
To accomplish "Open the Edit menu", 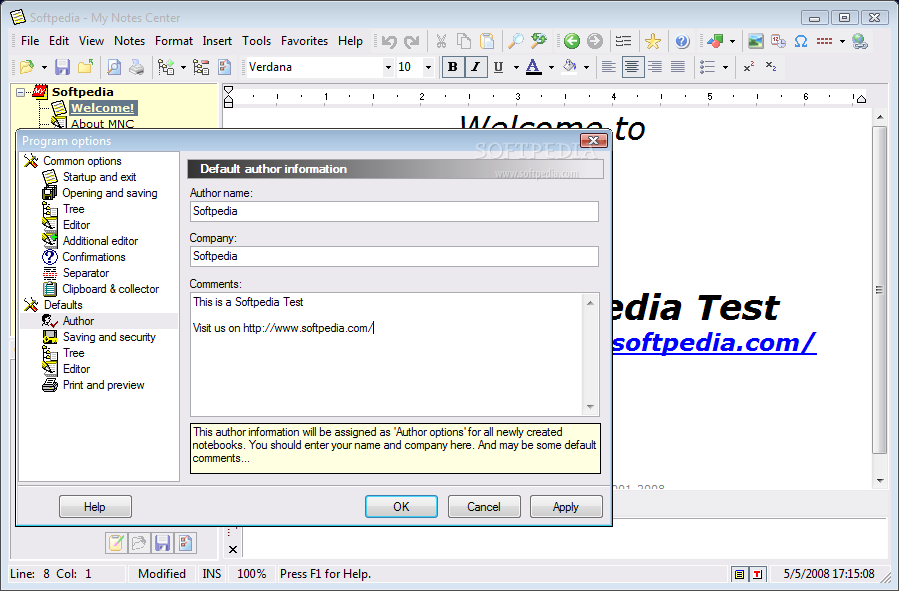I will (x=58, y=41).
